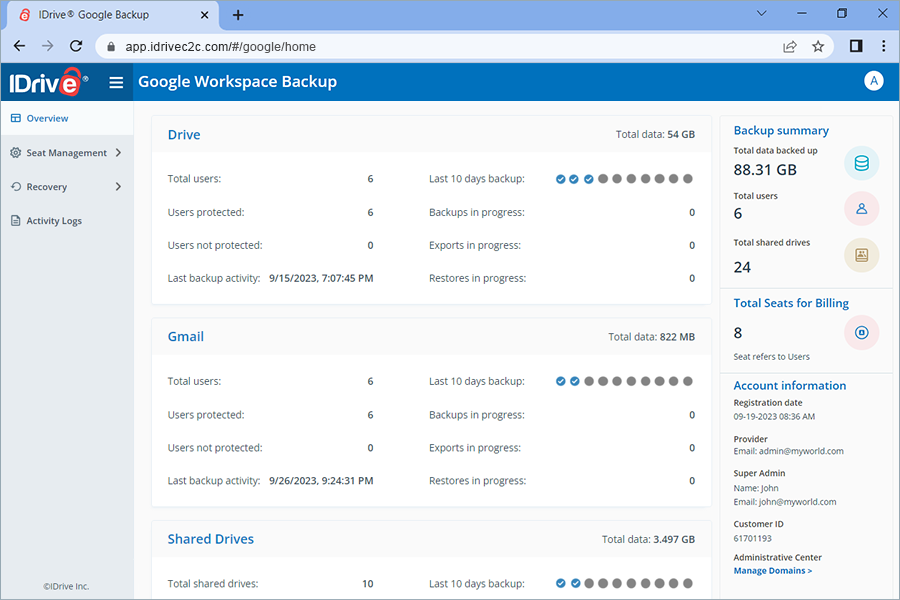Click the total users person icon
Screen dimensions: 900x600
[861, 209]
